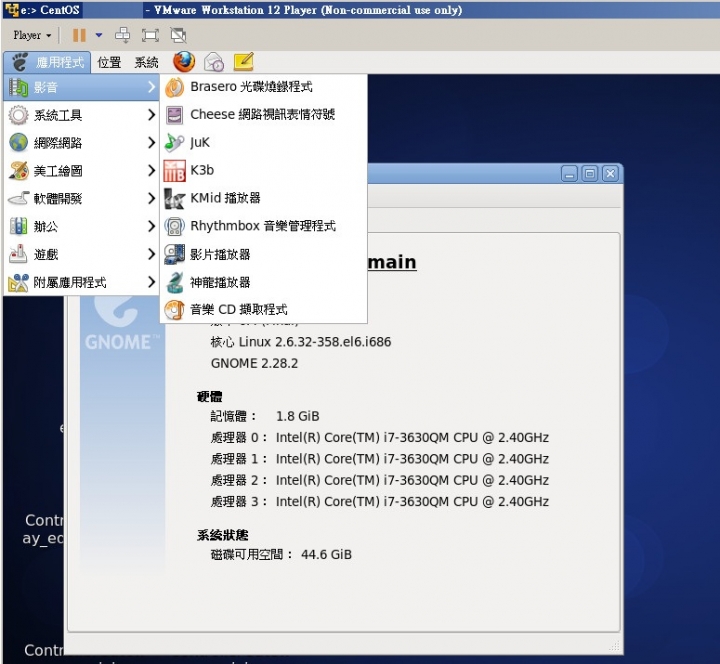This screenshot has height=664, width=720.
Task: Expand the arrow next to 遊戲
Action: pos(151,254)
